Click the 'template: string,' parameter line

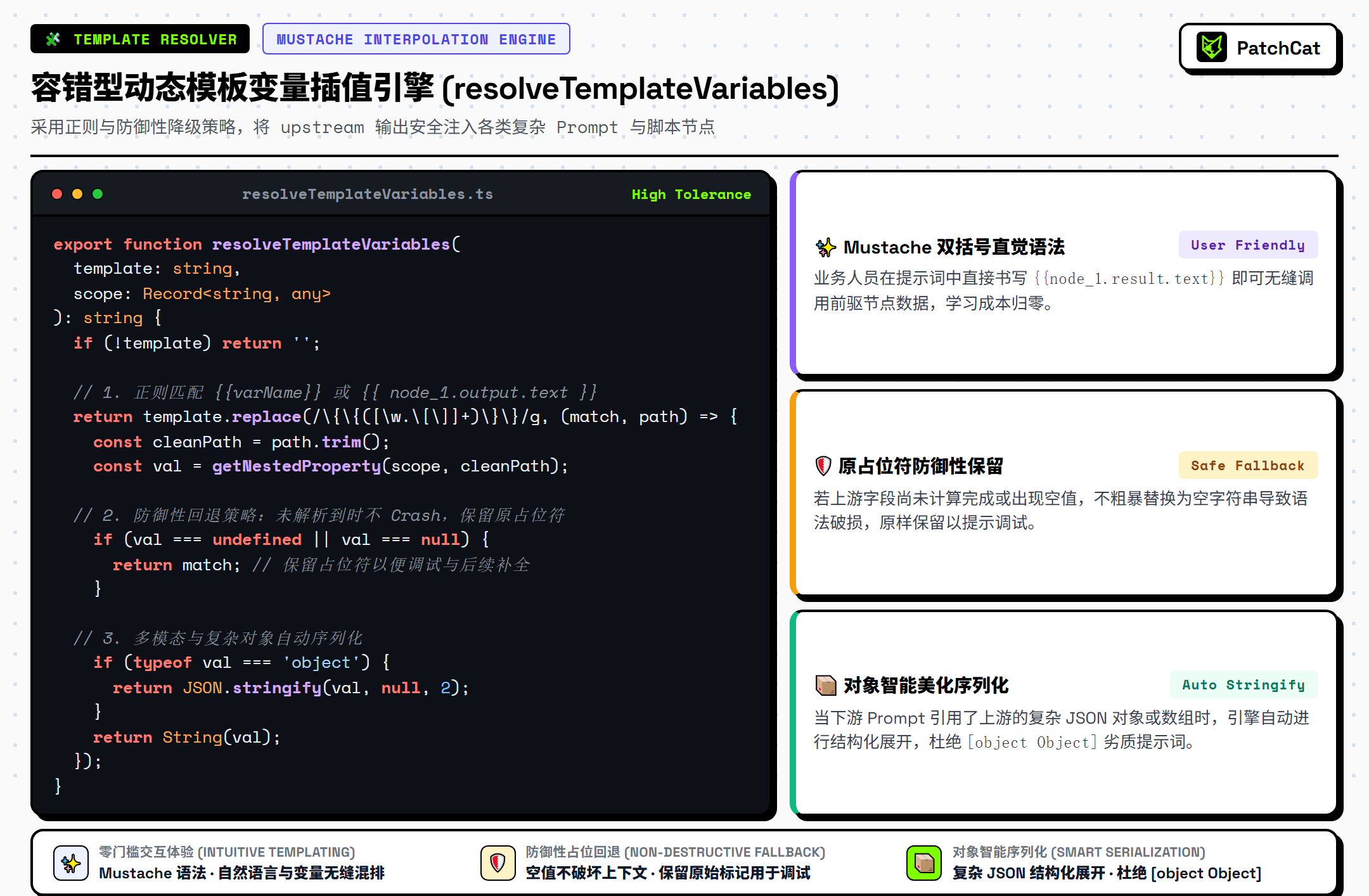(x=157, y=269)
